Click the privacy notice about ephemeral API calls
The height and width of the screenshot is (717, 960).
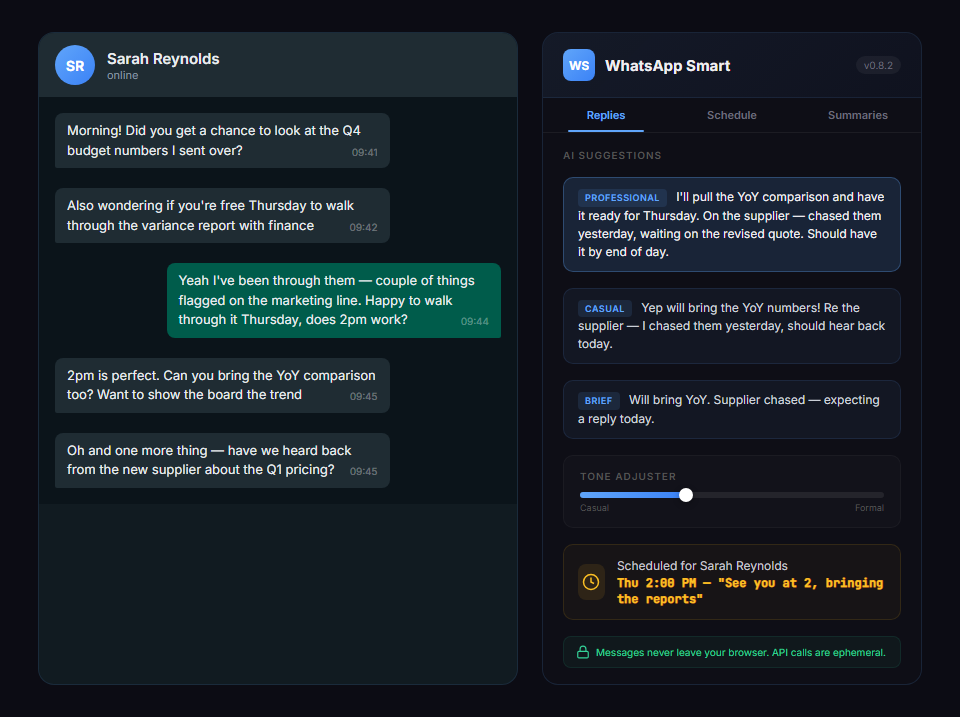coord(731,651)
